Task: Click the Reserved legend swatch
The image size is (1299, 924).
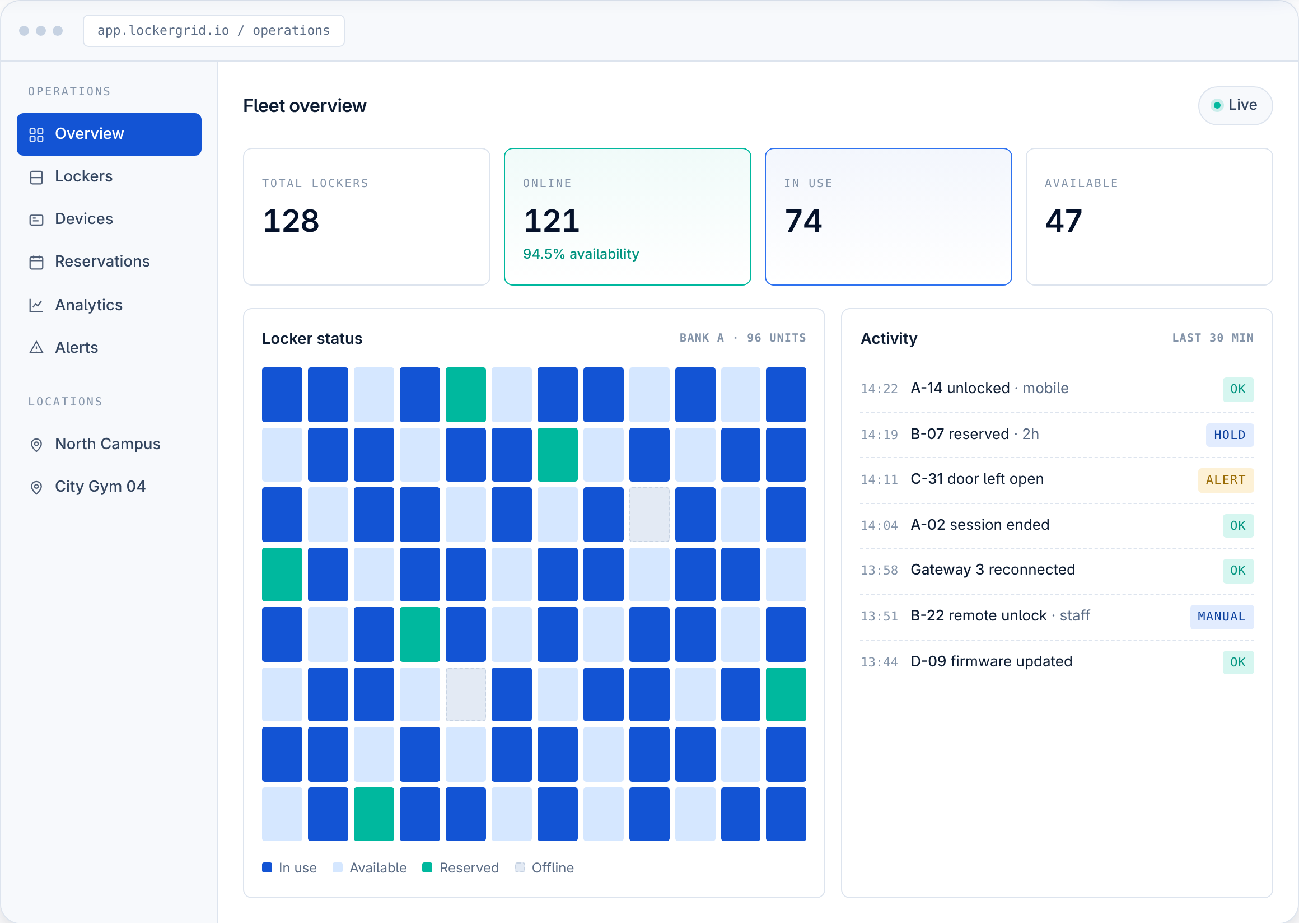Action: point(428,868)
